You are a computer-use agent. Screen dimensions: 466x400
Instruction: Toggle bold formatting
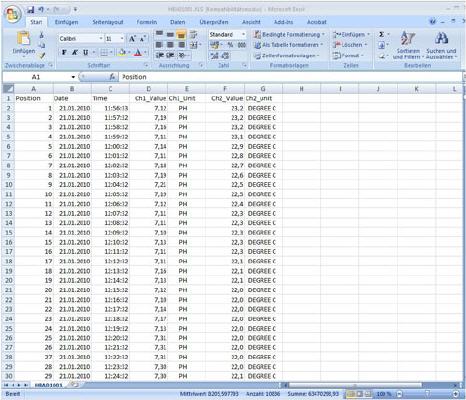coord(64,53)
